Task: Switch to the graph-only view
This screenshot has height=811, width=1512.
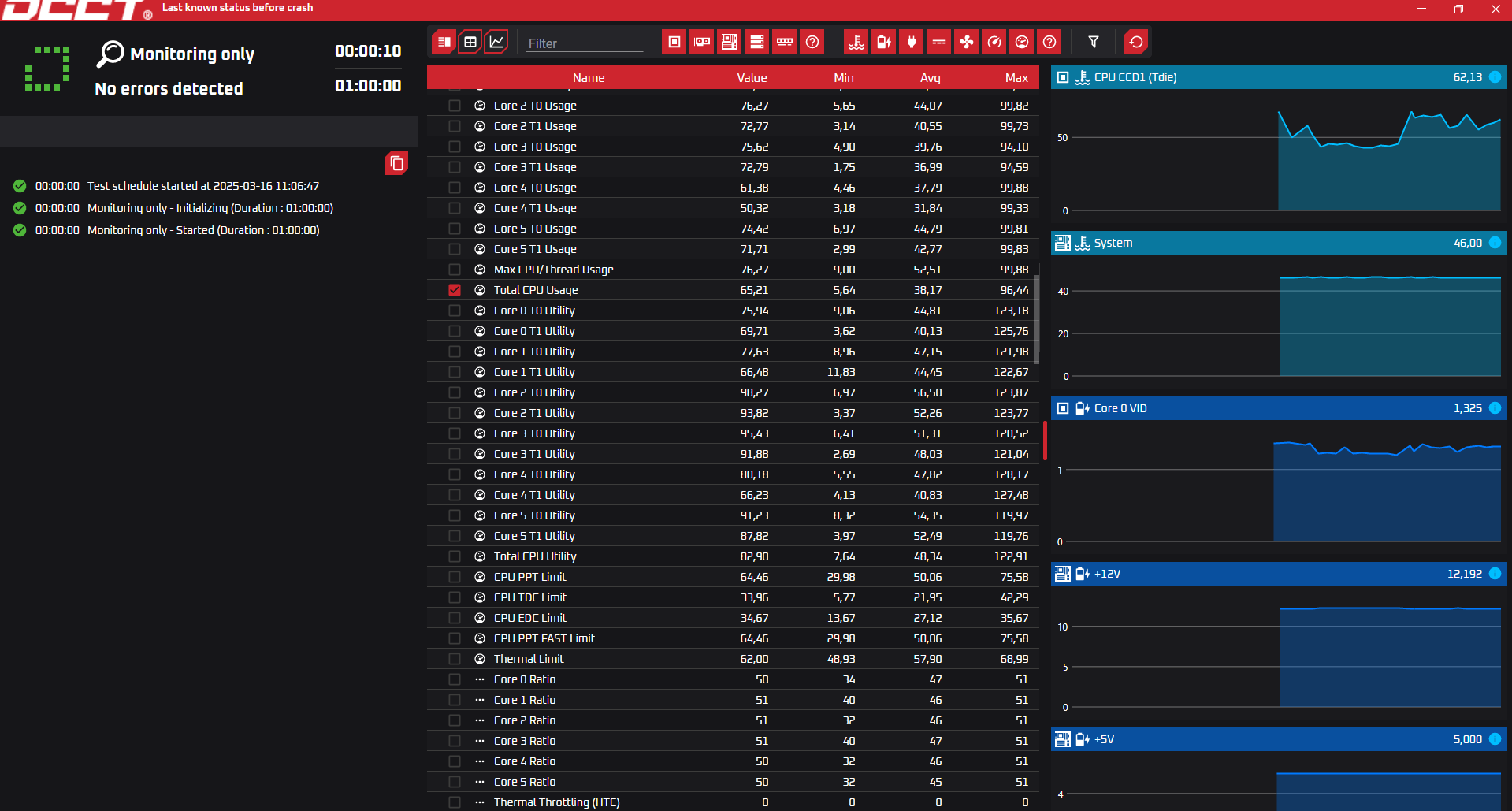Action: (496, 42)
